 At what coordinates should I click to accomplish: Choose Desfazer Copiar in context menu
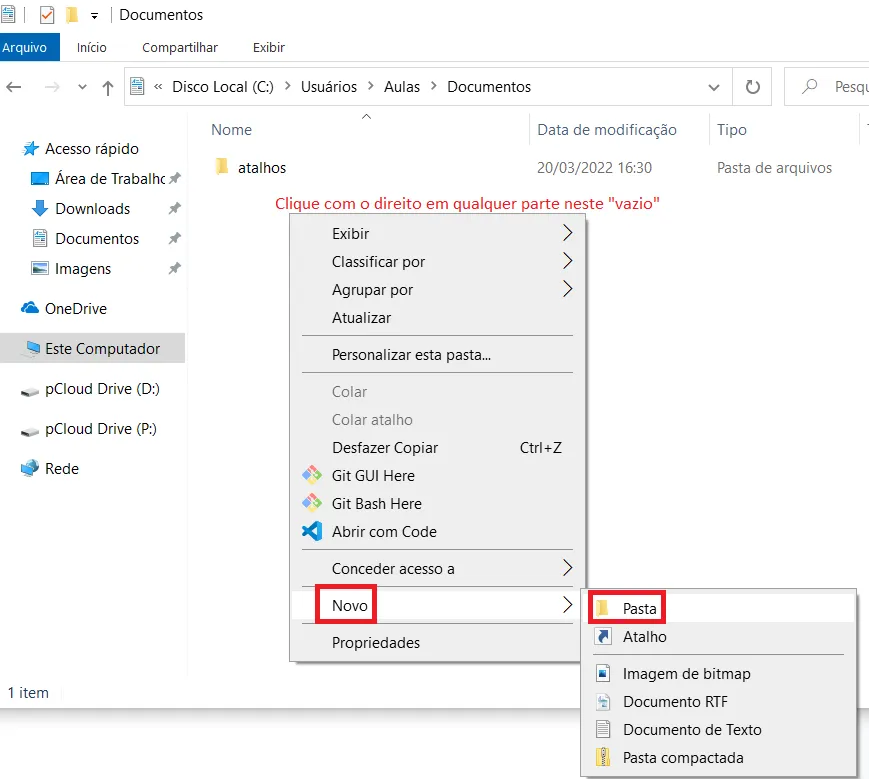click(438, 448)
